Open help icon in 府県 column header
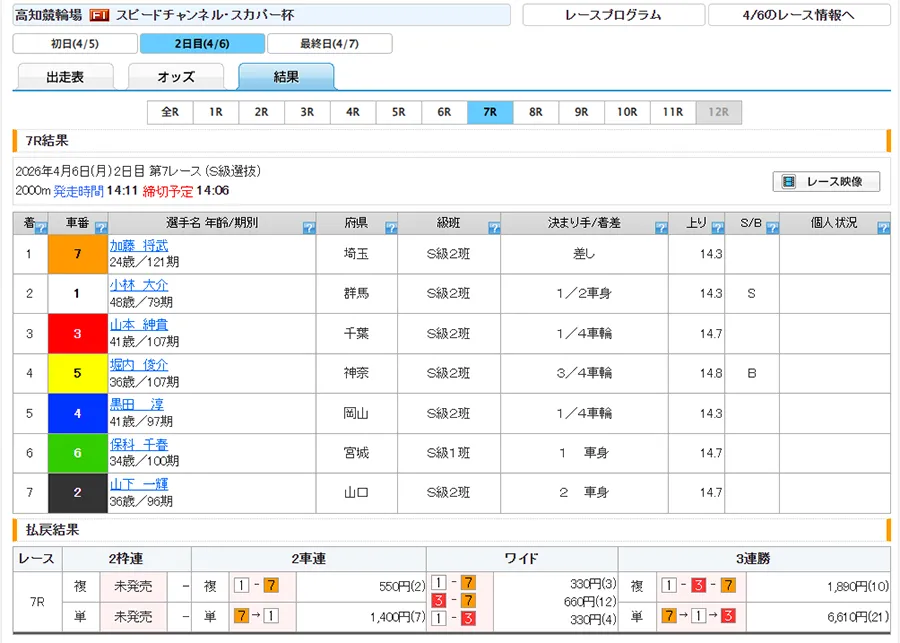Image resolution: width=900 pixels, height=643 pixels. pyautogui.click(x=390, y=228)
